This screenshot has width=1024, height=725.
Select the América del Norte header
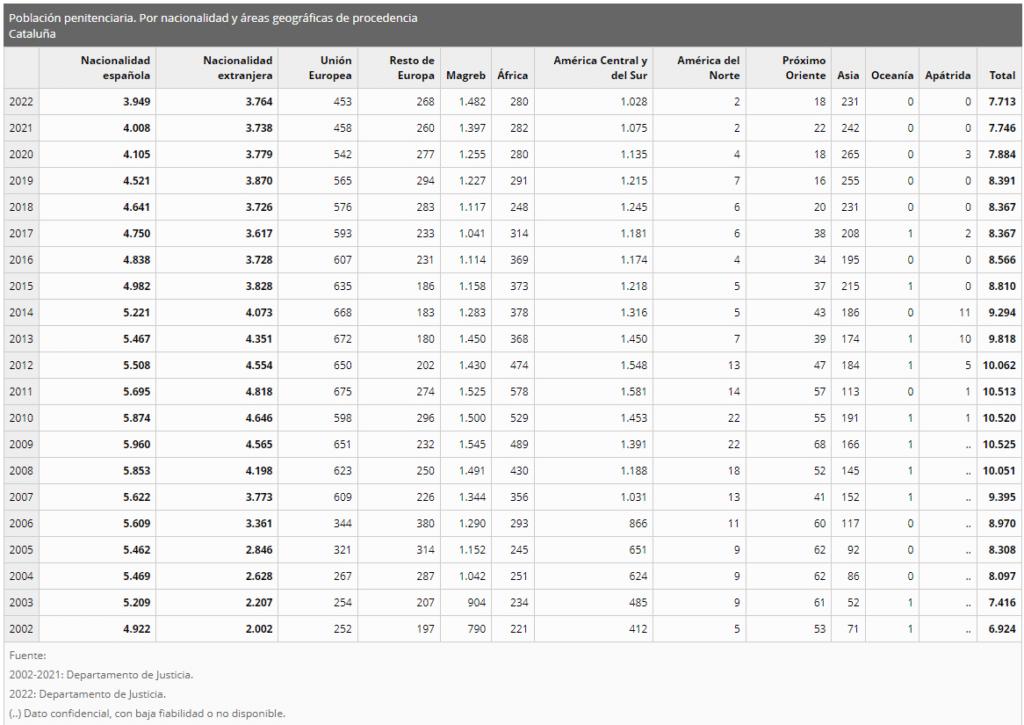click(x=708, y=68)
